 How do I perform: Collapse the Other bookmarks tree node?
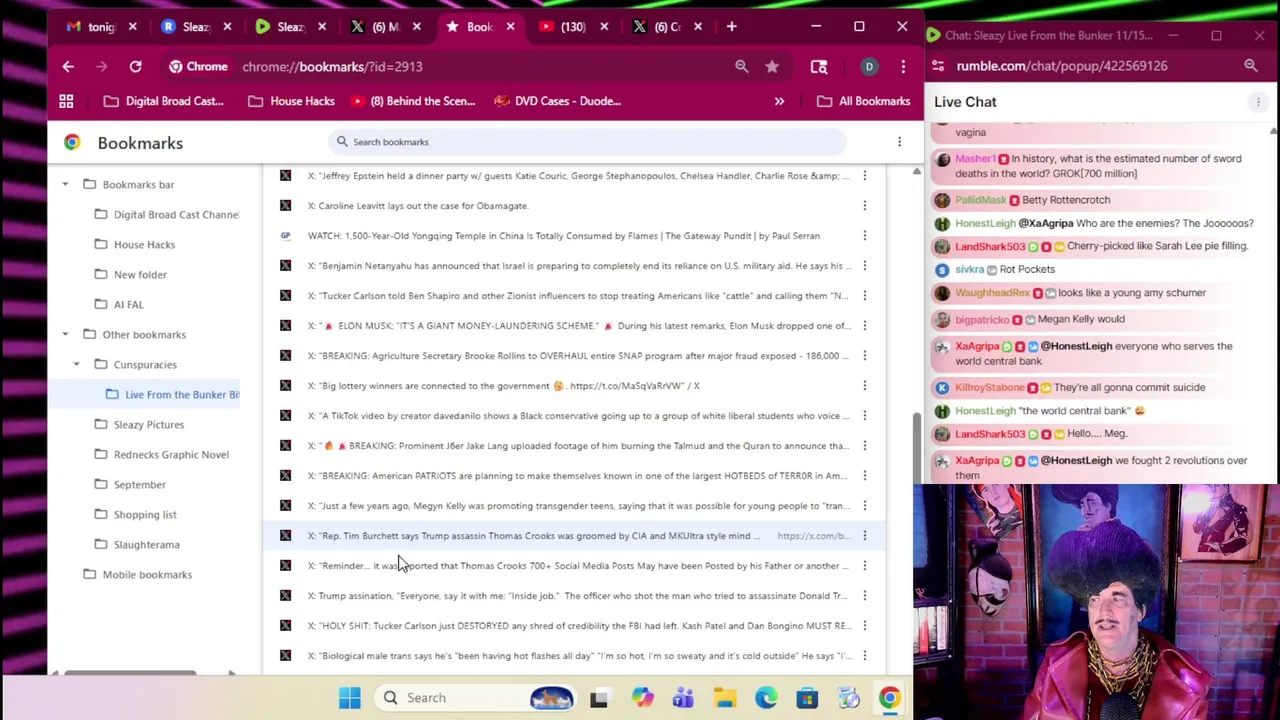pos(65,334)
